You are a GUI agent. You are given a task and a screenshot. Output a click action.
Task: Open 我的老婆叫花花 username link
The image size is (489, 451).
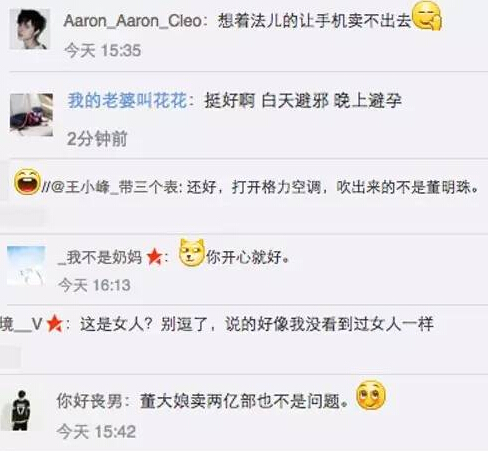tap(127, 100)
